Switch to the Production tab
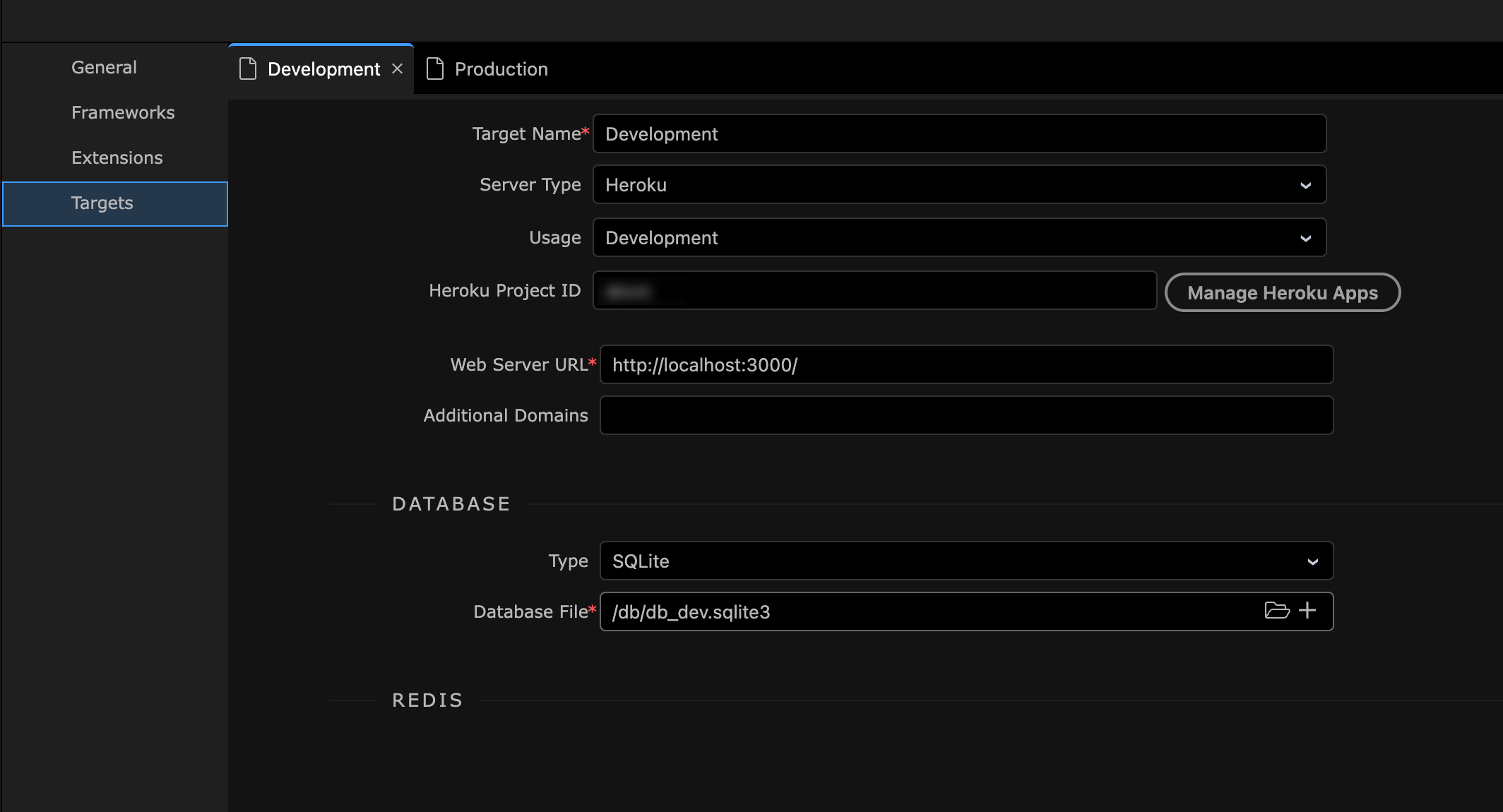 click(501, 69)
